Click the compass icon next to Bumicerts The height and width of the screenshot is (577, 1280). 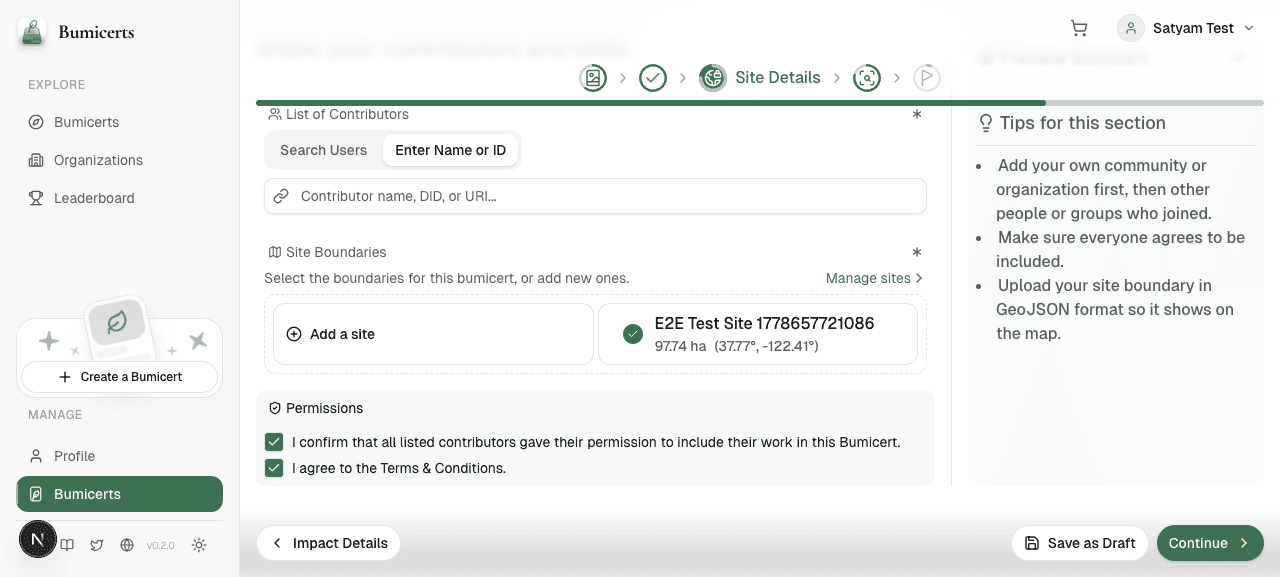tap(36, 122)
